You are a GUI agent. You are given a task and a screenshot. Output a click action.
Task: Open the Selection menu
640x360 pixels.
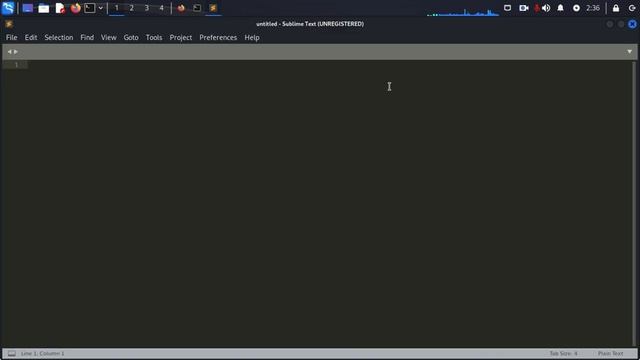pos(59,38)
